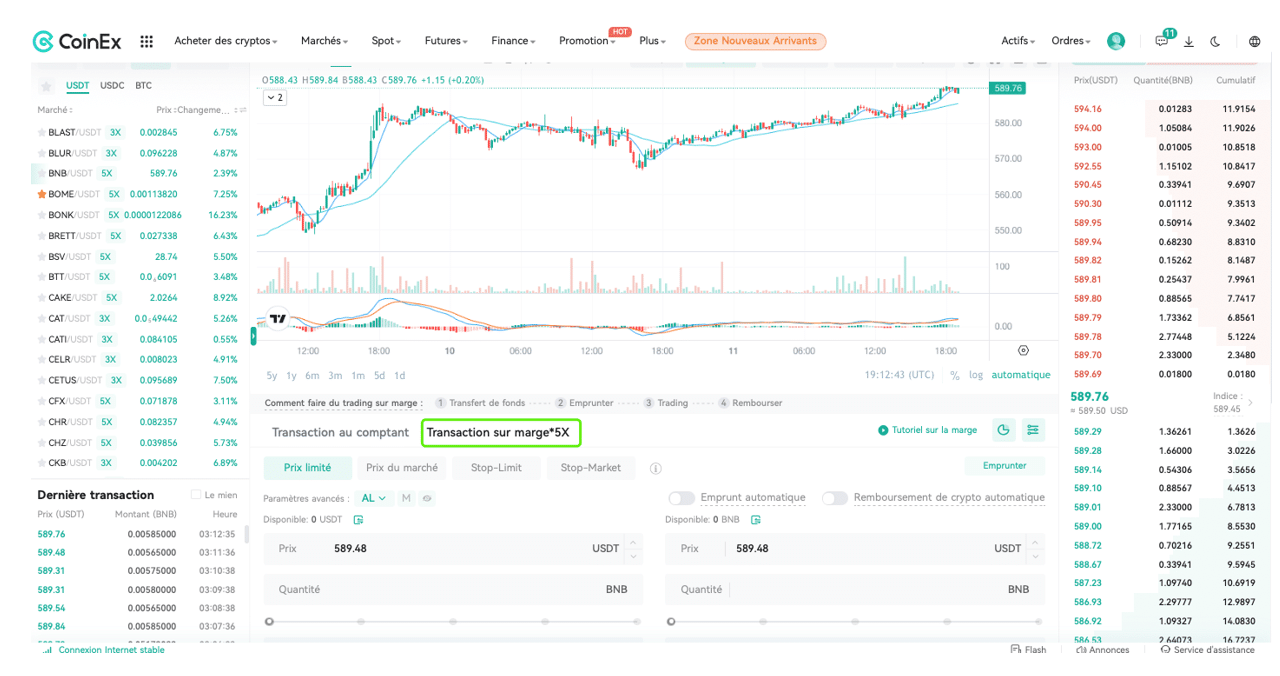Screen dimensions: 1280x676
Task: Collapse the chart indicators toggle showing 2
Action: point(274,98)
